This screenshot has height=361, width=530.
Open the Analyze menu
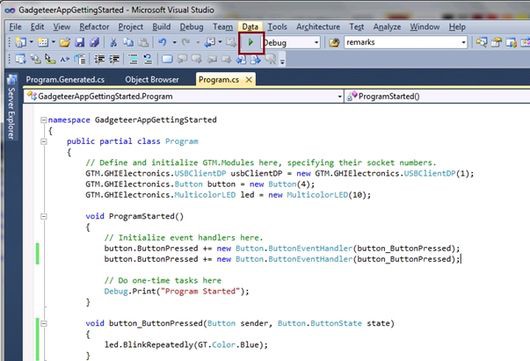(x=387, y=27)
